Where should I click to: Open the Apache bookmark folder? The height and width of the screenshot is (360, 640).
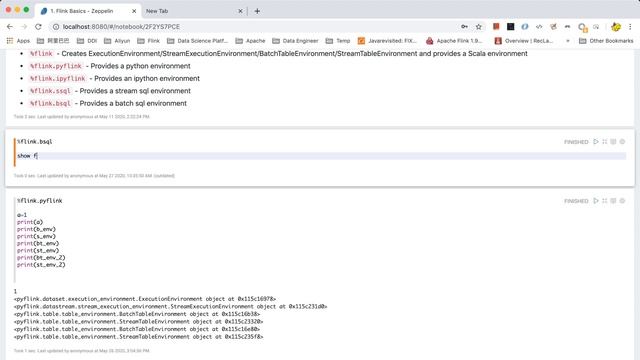(251, 41)
